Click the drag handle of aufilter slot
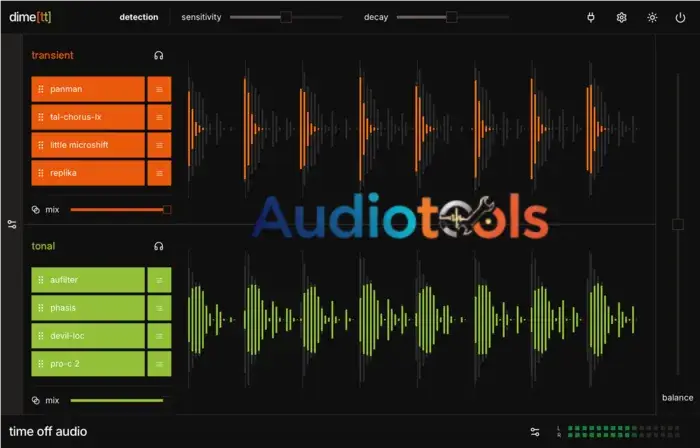Viewport: 700px width, 448px height. coord(41,280)
